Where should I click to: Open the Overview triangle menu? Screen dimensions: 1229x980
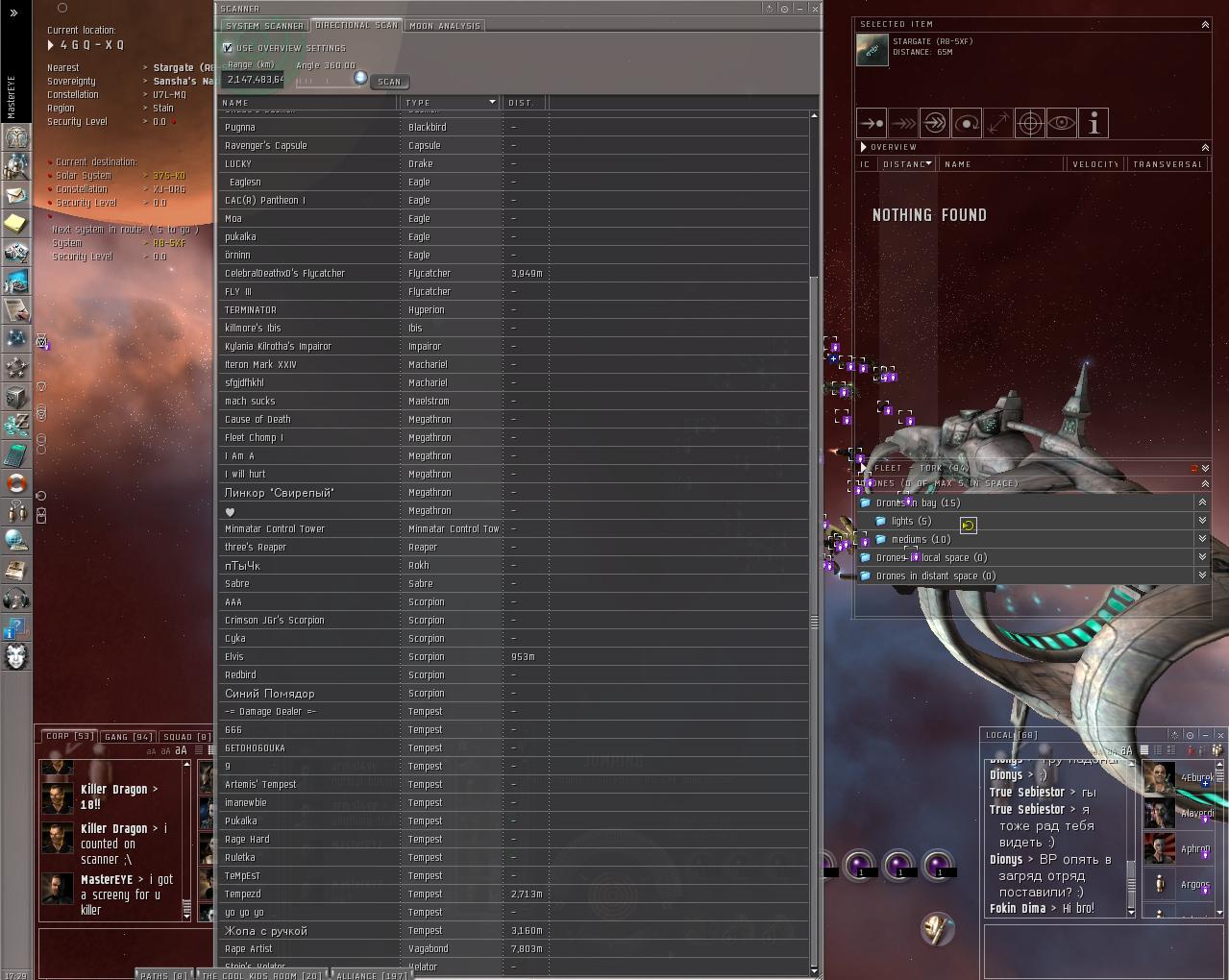coord(863,147)
